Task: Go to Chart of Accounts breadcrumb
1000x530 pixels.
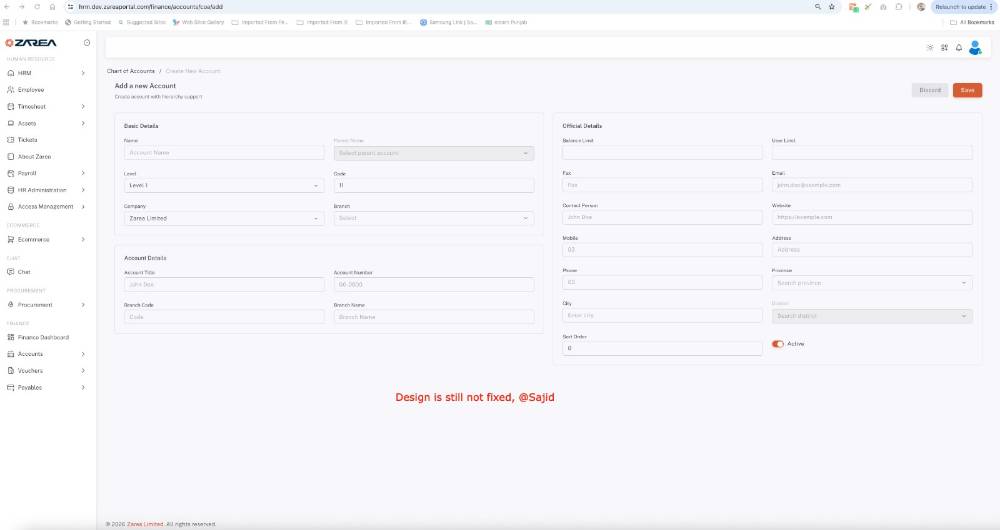Action: coord(131,71)
